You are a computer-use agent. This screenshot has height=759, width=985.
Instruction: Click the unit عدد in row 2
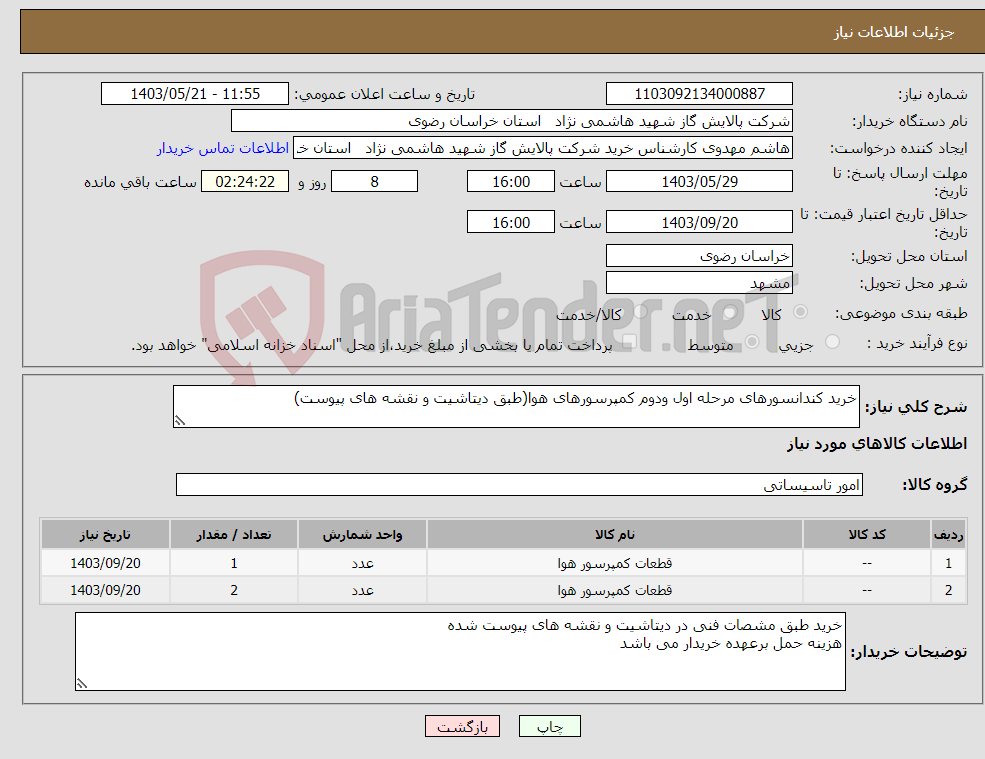pyautogui.click(x=362, y=591)
